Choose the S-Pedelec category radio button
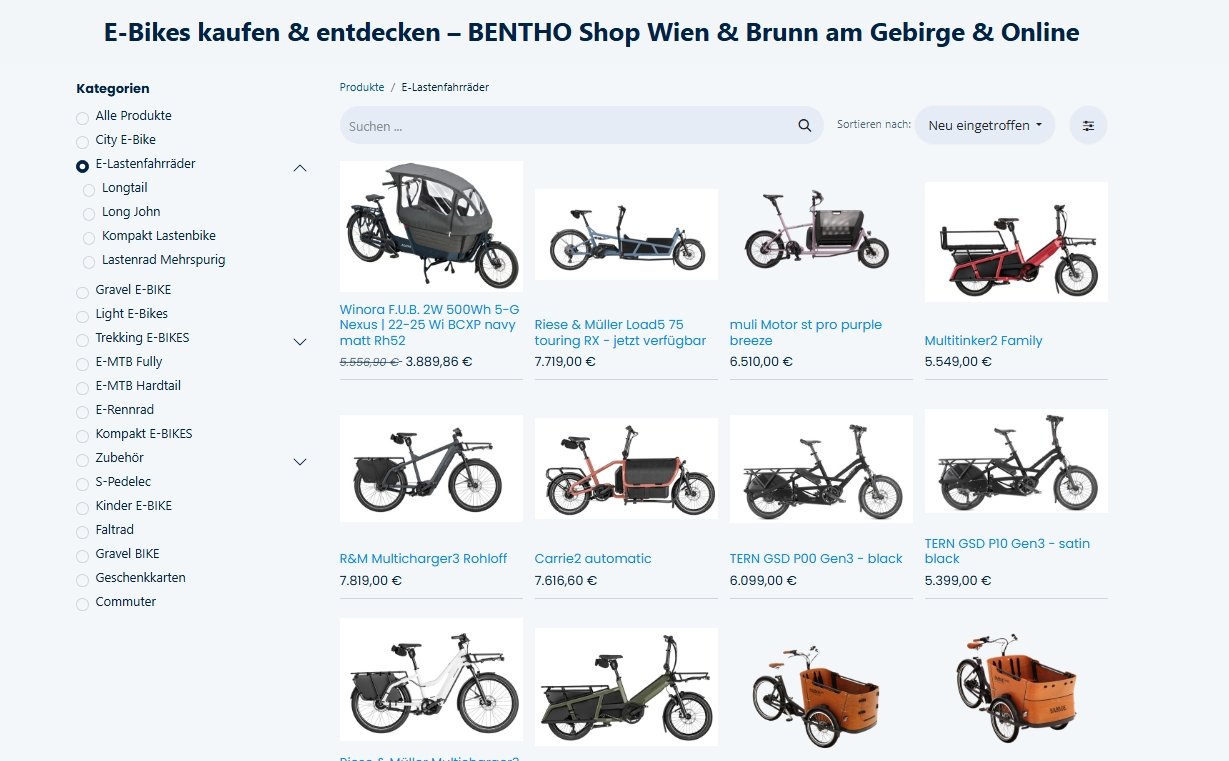 point(83,484)
